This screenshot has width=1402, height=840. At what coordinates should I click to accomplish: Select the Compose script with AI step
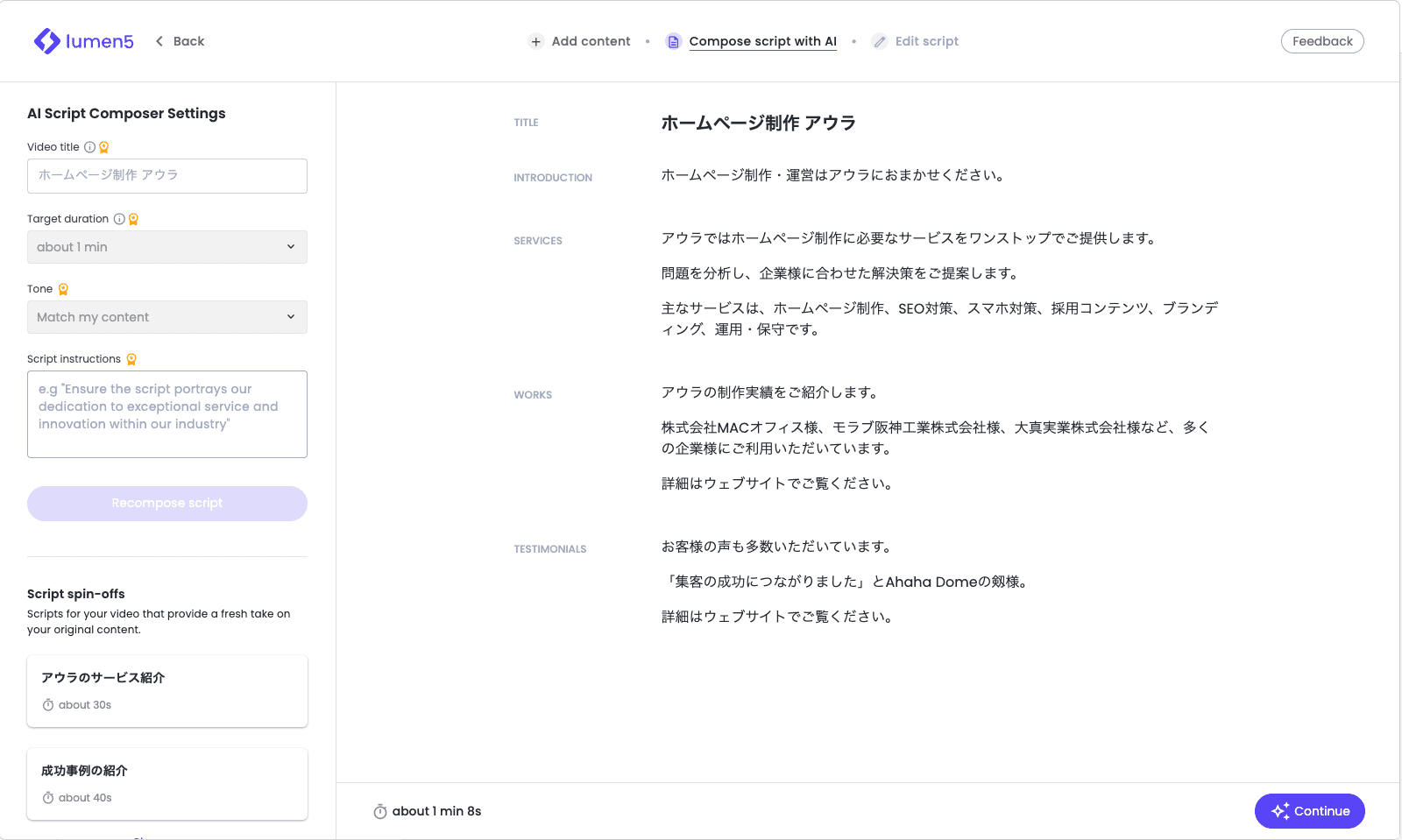[751, 41]
